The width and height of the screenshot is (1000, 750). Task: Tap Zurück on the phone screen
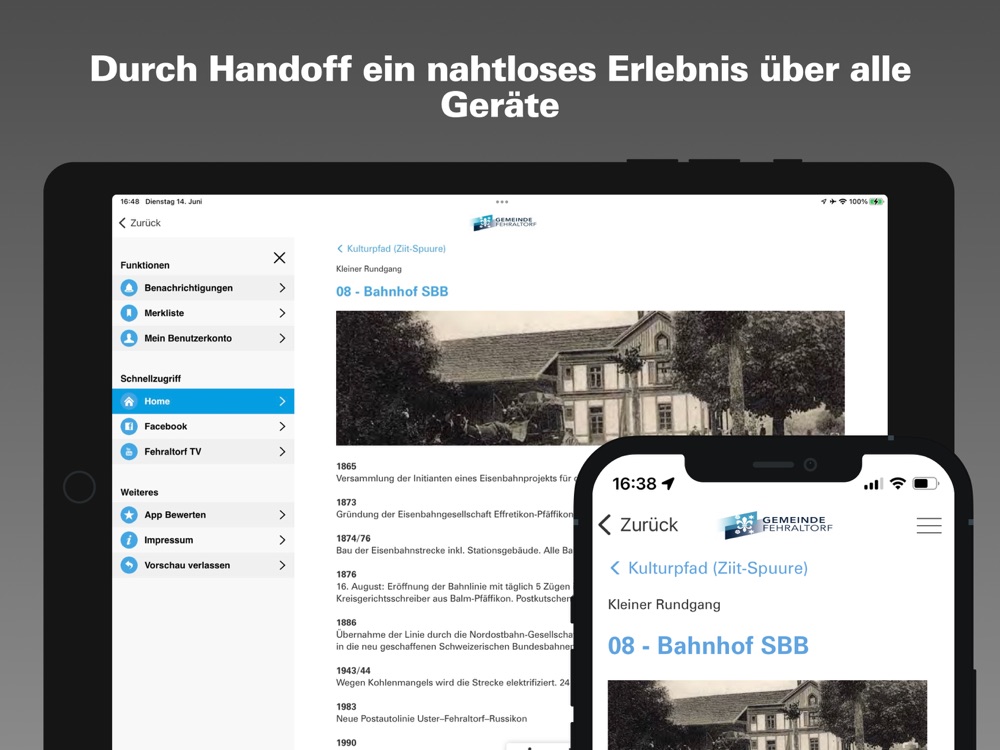tap(638, 525)
